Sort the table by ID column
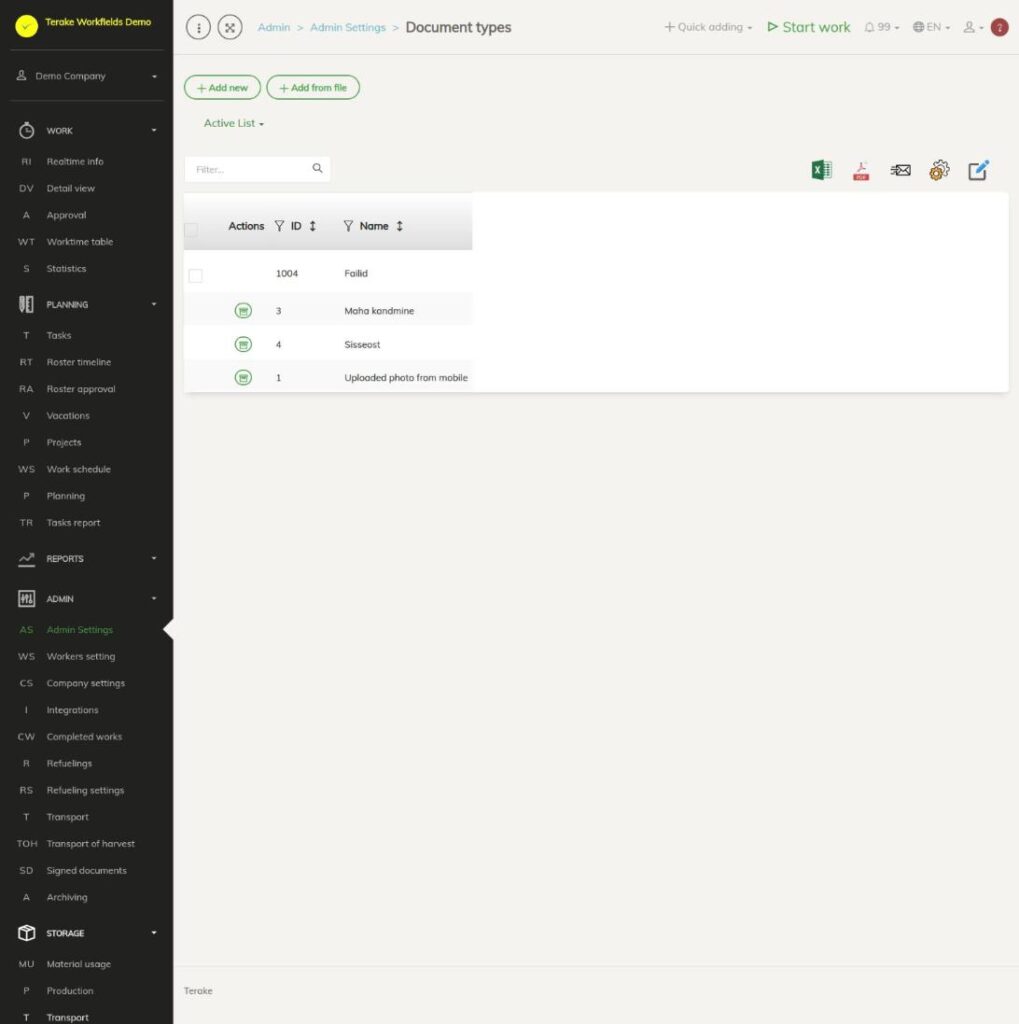This screenshot has width=1019, height=1024. click(x=313, y=226)
